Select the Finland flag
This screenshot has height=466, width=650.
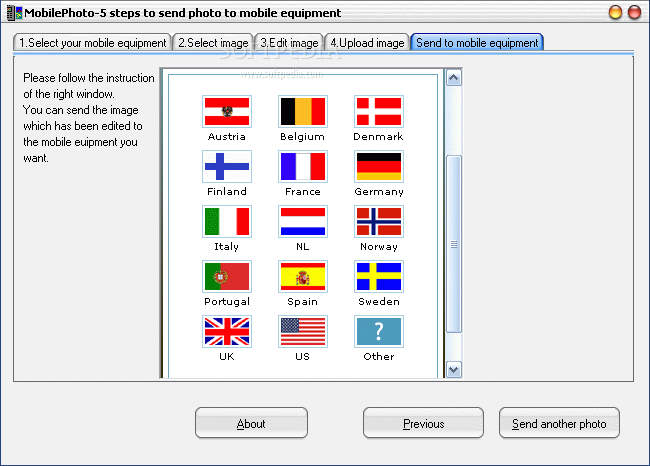coord(227,167)
